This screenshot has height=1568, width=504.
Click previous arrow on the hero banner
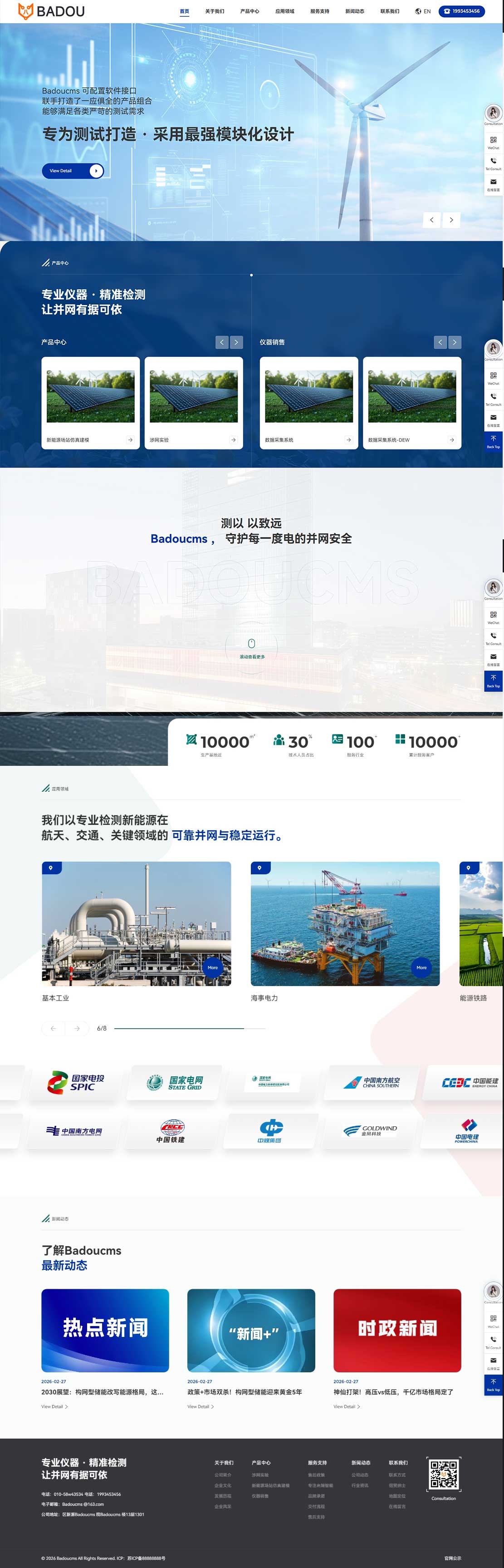click(432, 220)
